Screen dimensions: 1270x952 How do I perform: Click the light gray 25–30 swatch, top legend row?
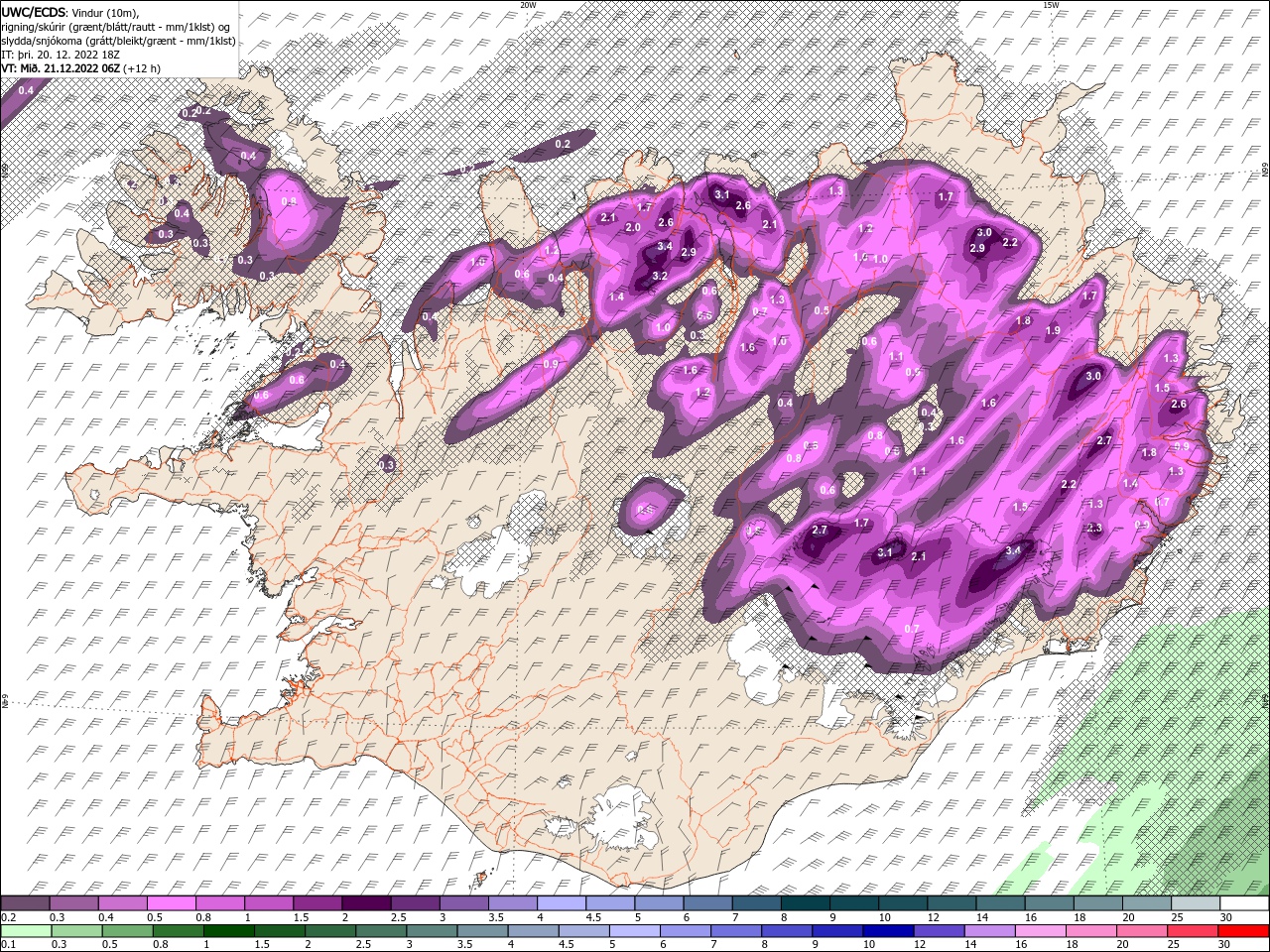point(1196,903)
